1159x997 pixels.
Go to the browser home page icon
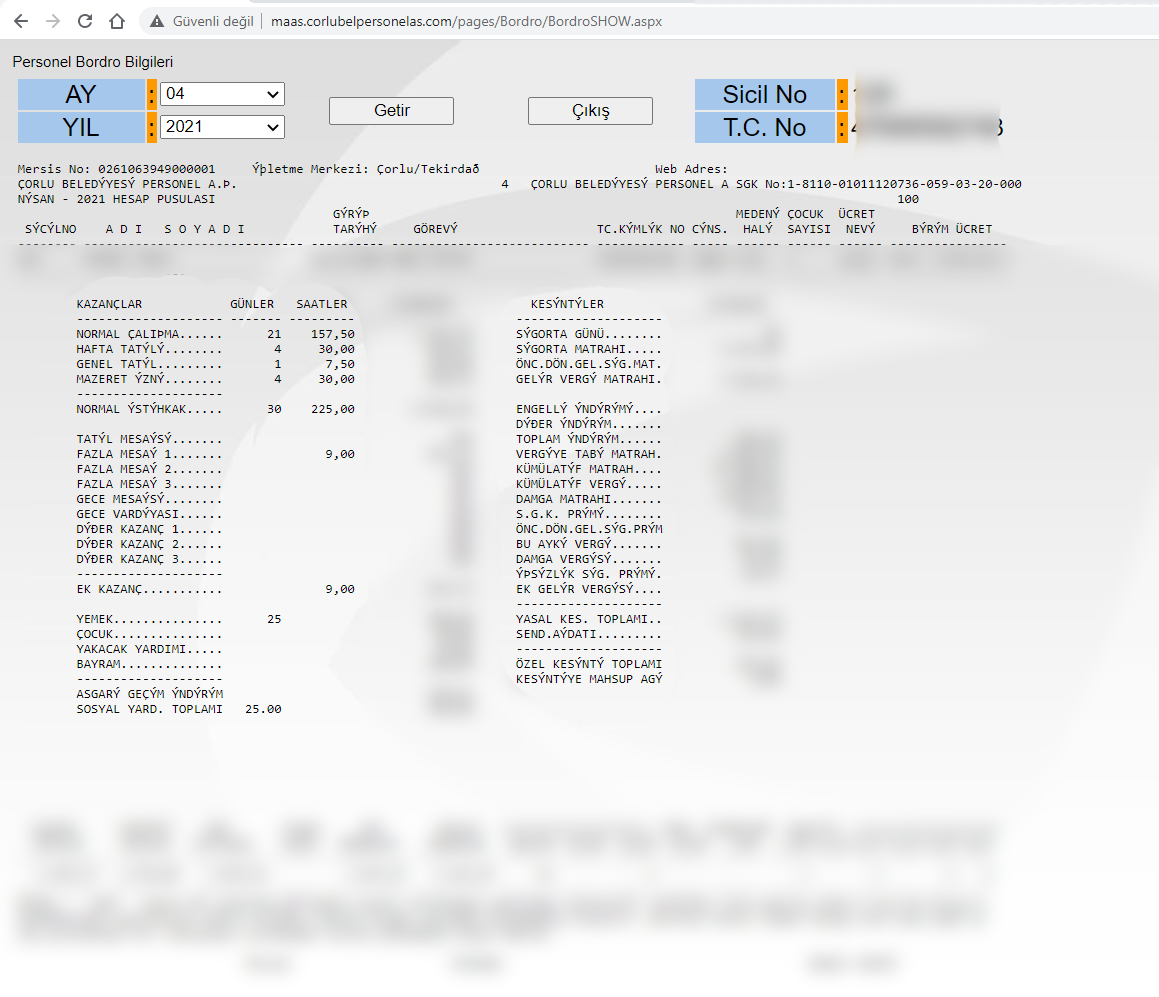point(117,21)
